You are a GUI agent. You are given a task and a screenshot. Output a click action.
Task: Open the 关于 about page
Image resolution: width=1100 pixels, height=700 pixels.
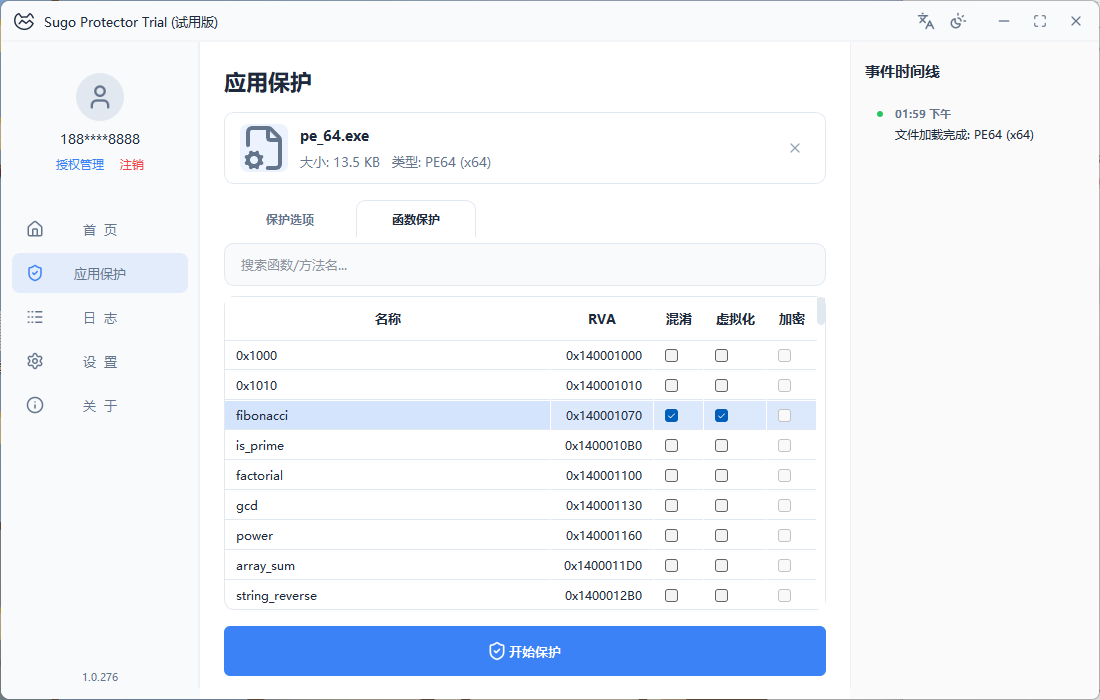[x=100, y=406]
